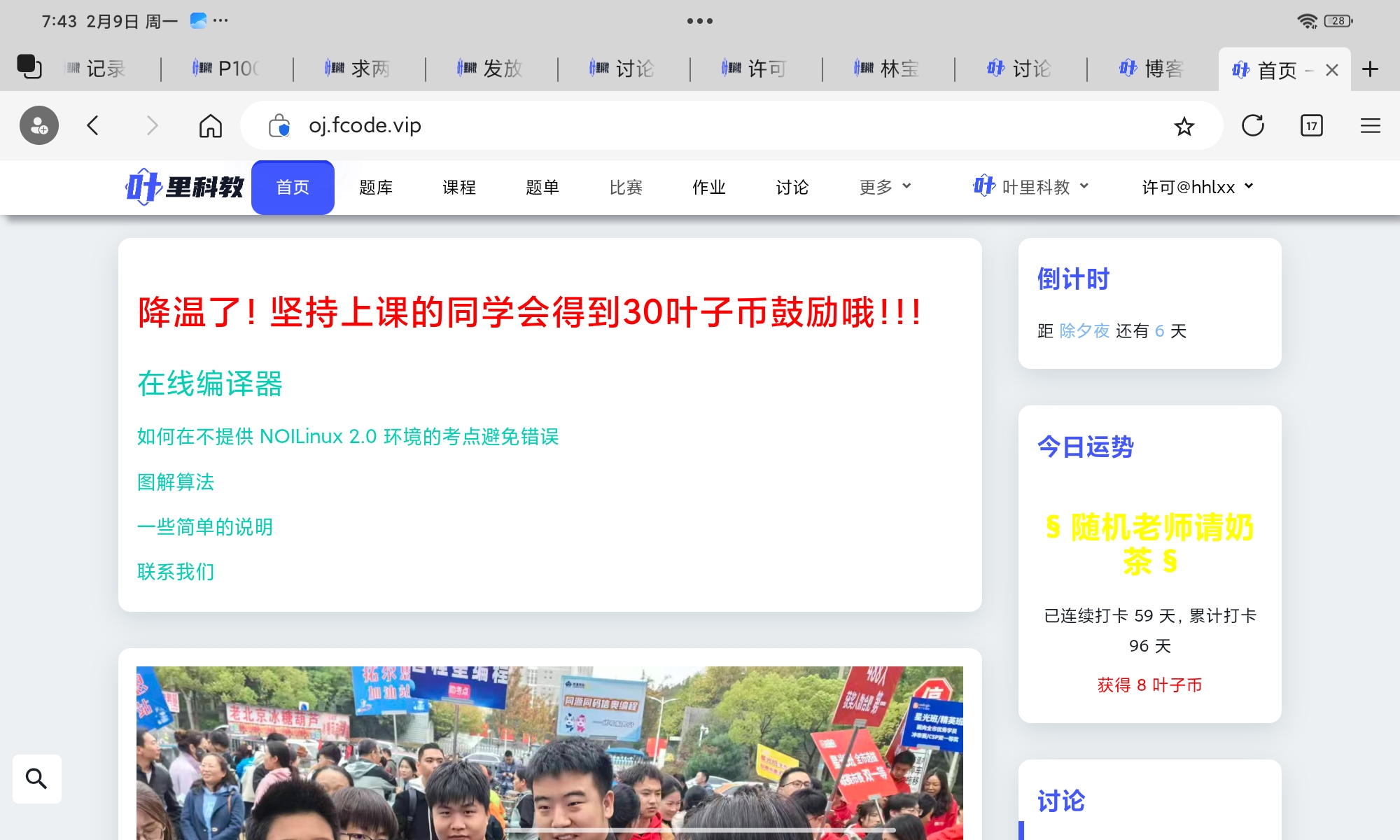Image resolution: width=1400 pixels, height=840 pixels.
Task: Expand the 叶里科教 domain dropdown
Action: coord(1031,187)
